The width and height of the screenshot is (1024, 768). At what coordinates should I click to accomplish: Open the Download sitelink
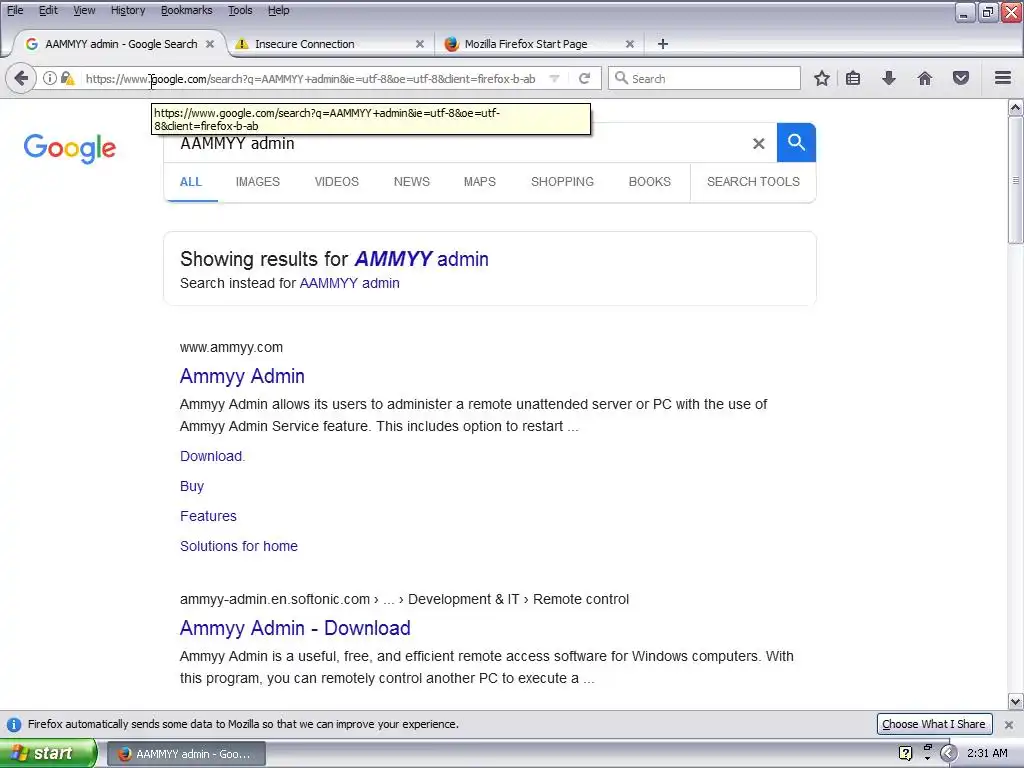211,456
